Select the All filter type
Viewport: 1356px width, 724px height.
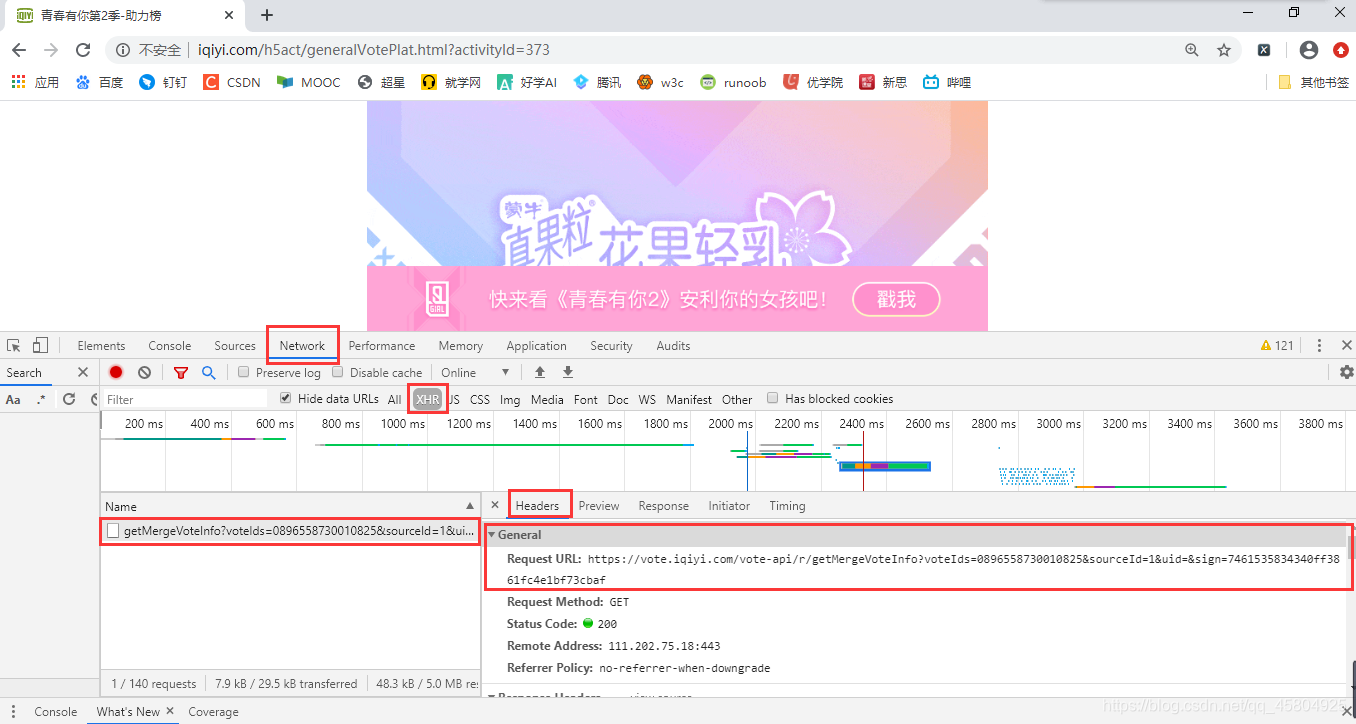pyautogui.click(x=394, y=399)
